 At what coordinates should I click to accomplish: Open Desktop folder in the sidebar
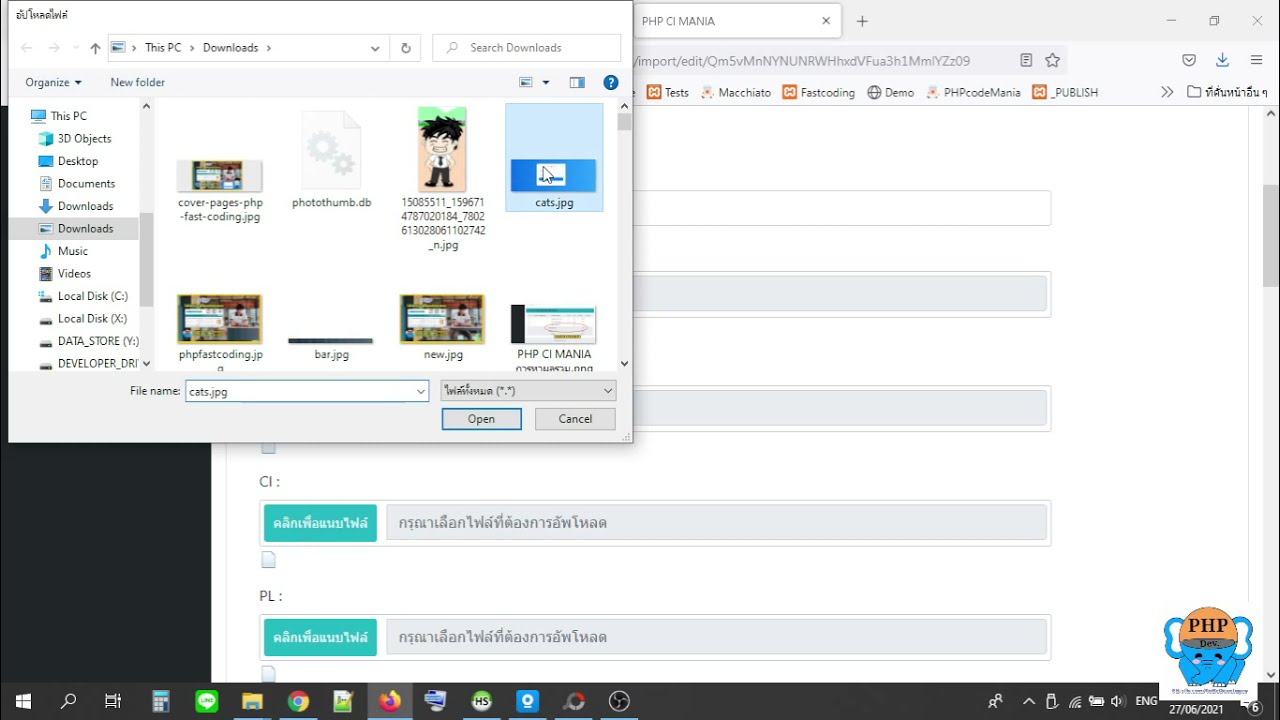(77, 161)
